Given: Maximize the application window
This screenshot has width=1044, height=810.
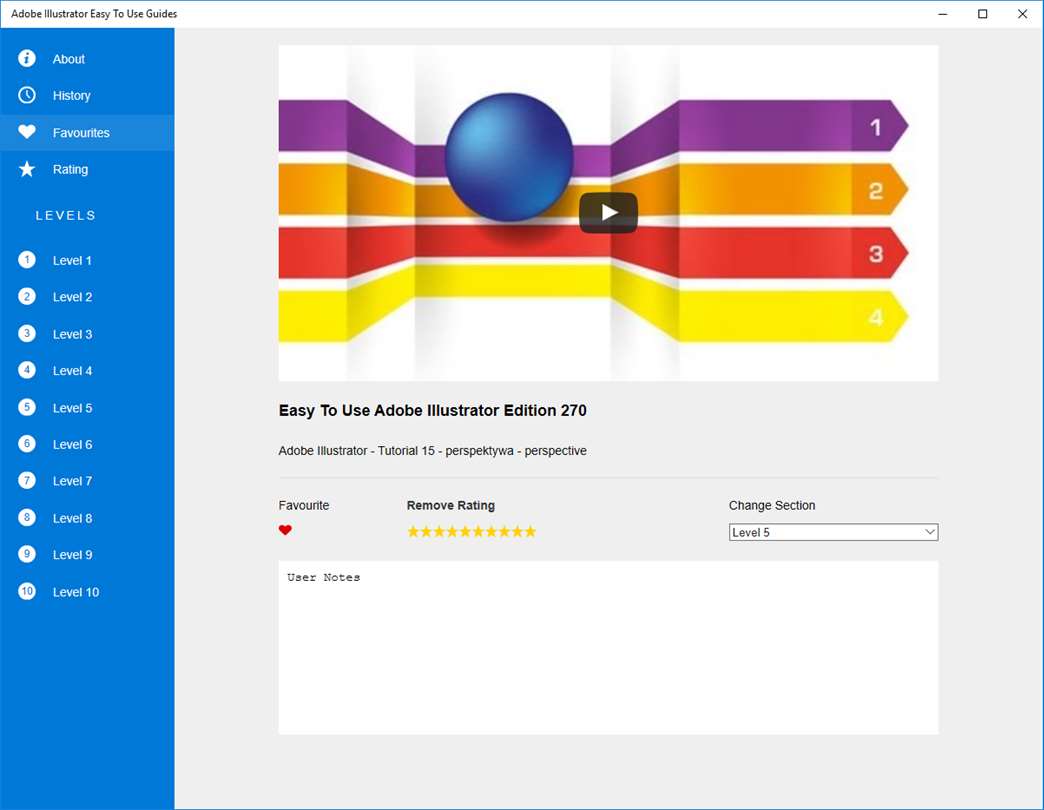Looking at the screenshot, I should click(x=983, y=14).
